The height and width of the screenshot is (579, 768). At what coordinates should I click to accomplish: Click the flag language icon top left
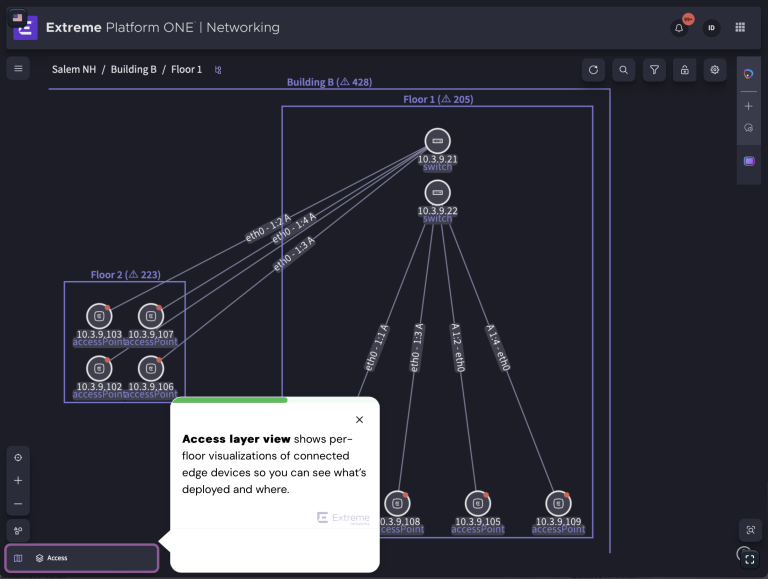18,18
